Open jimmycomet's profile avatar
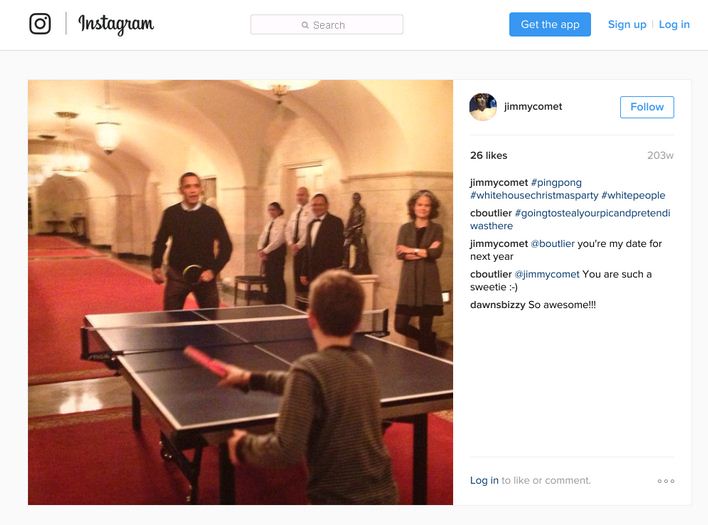 coord(483,107)
